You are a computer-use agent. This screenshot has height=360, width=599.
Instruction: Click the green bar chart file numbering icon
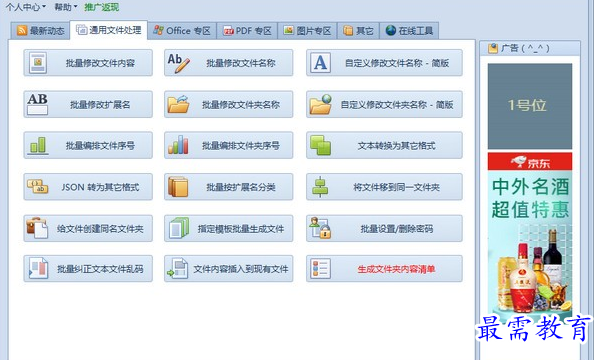point(38,145)
